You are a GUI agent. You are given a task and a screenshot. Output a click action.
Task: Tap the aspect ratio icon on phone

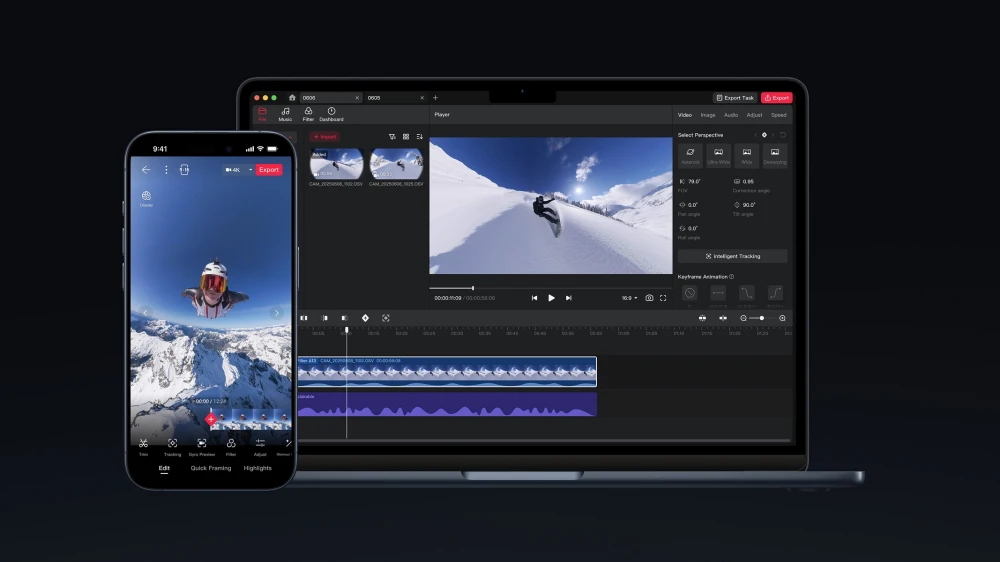(184, 170)
